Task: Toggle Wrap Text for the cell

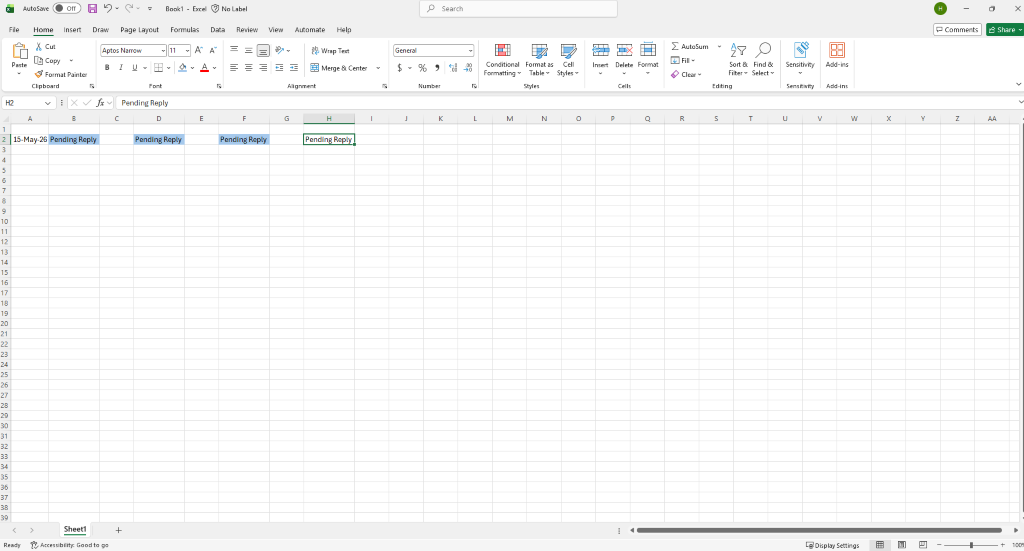Action: point(330,50)
